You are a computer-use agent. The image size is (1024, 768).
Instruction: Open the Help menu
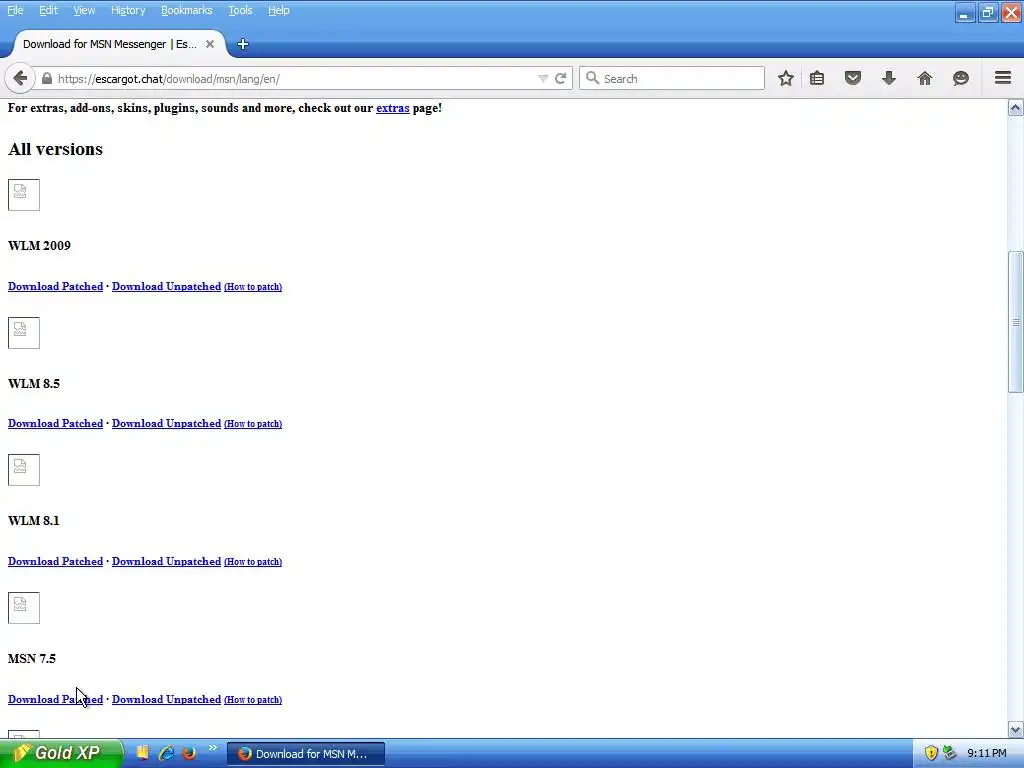279,10
